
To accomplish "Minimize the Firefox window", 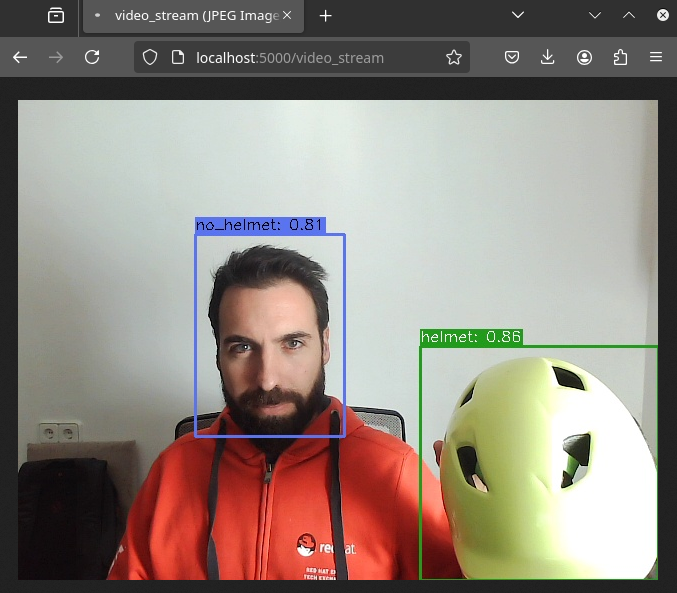I will (x=595, y=16).
